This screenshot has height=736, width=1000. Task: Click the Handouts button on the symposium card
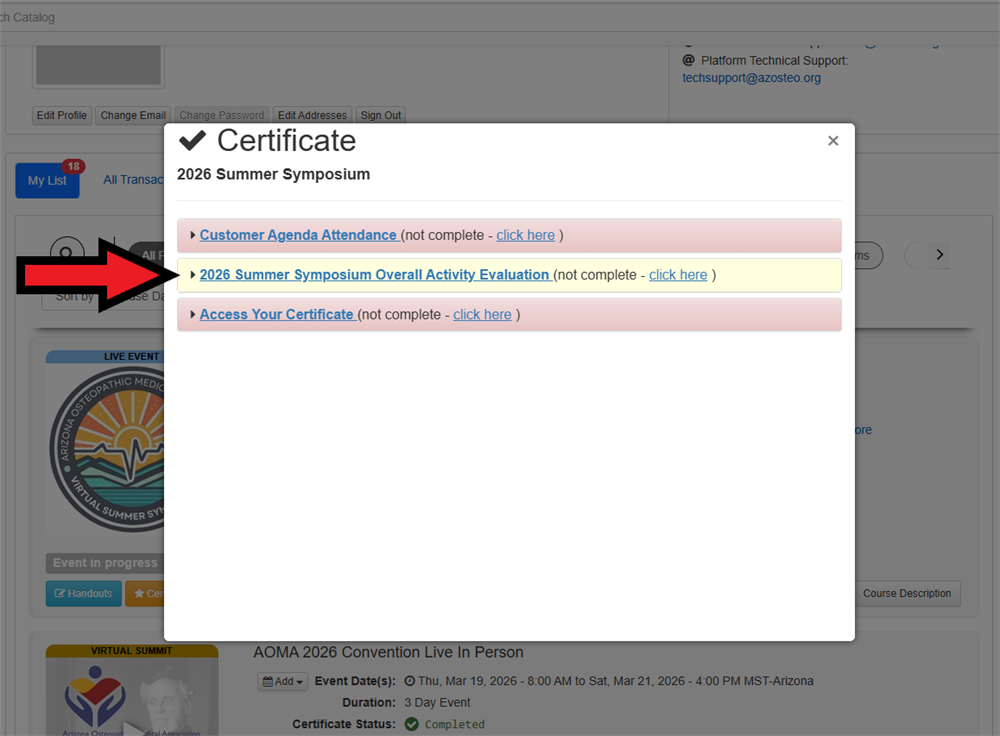(x=84, y=593)
